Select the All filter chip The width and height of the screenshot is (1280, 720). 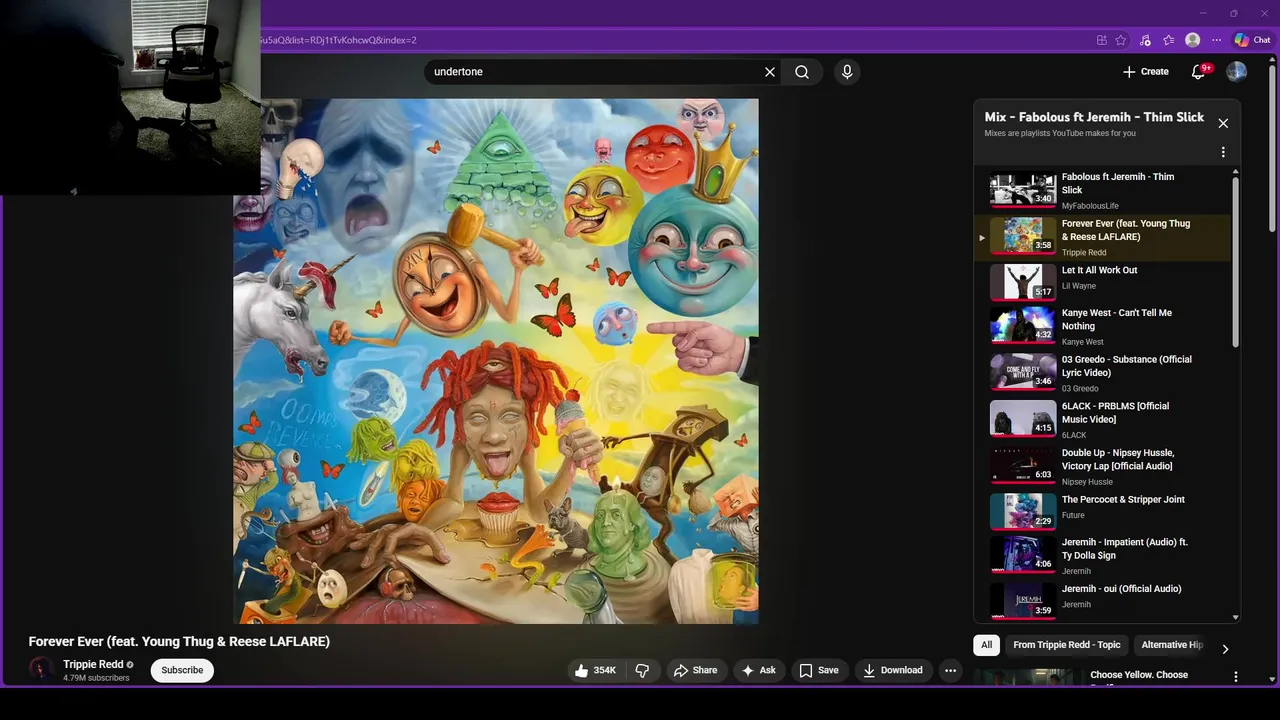pos(986,645)
